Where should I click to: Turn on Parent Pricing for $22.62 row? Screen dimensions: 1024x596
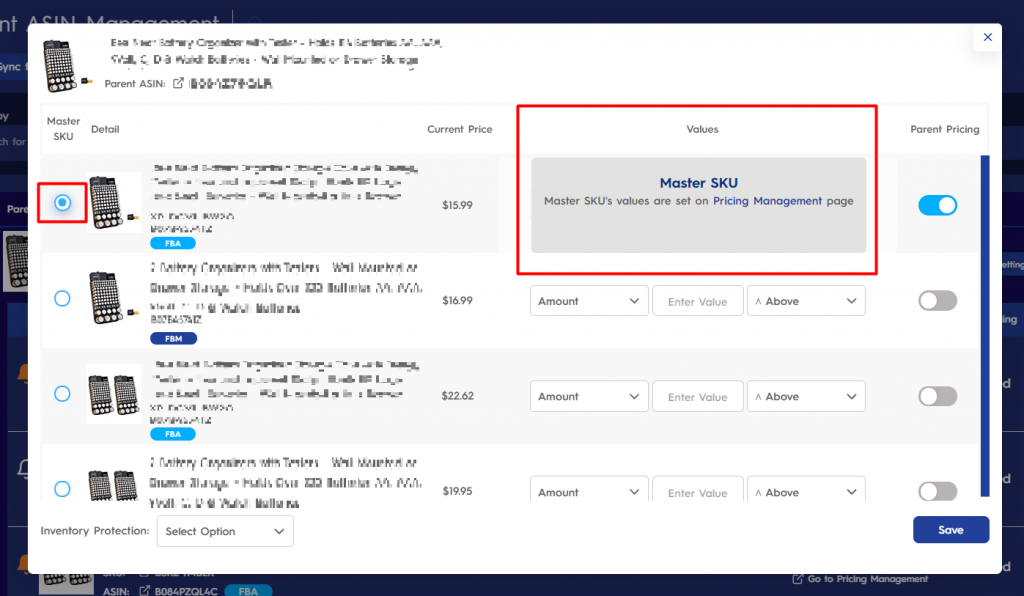pyautogui.click(x=937, y=396)
